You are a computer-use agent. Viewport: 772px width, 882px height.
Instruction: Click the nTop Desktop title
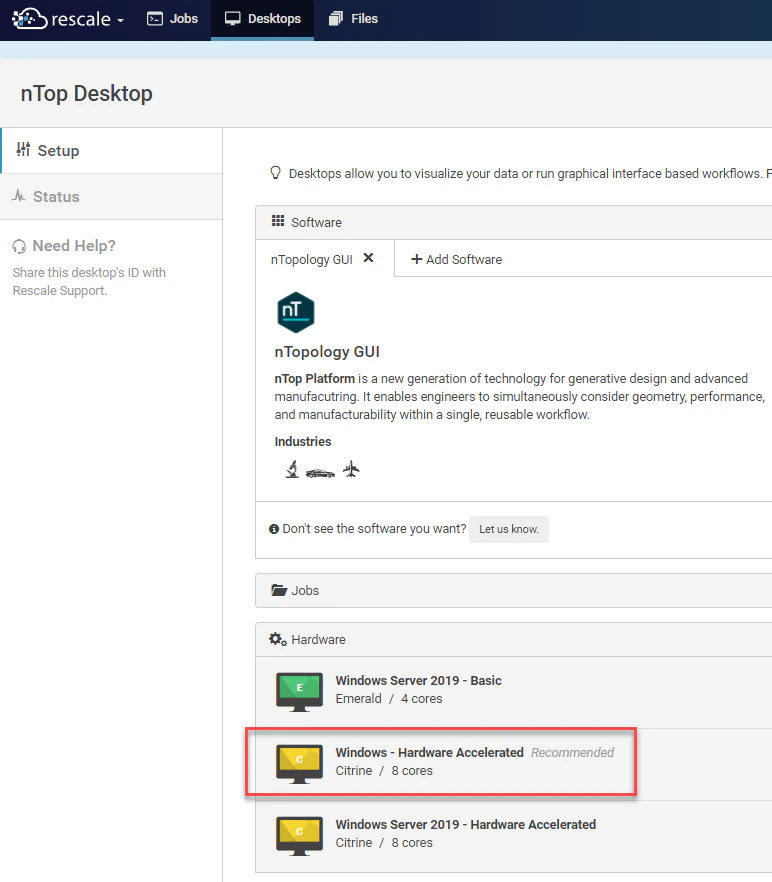click(87, 93)
